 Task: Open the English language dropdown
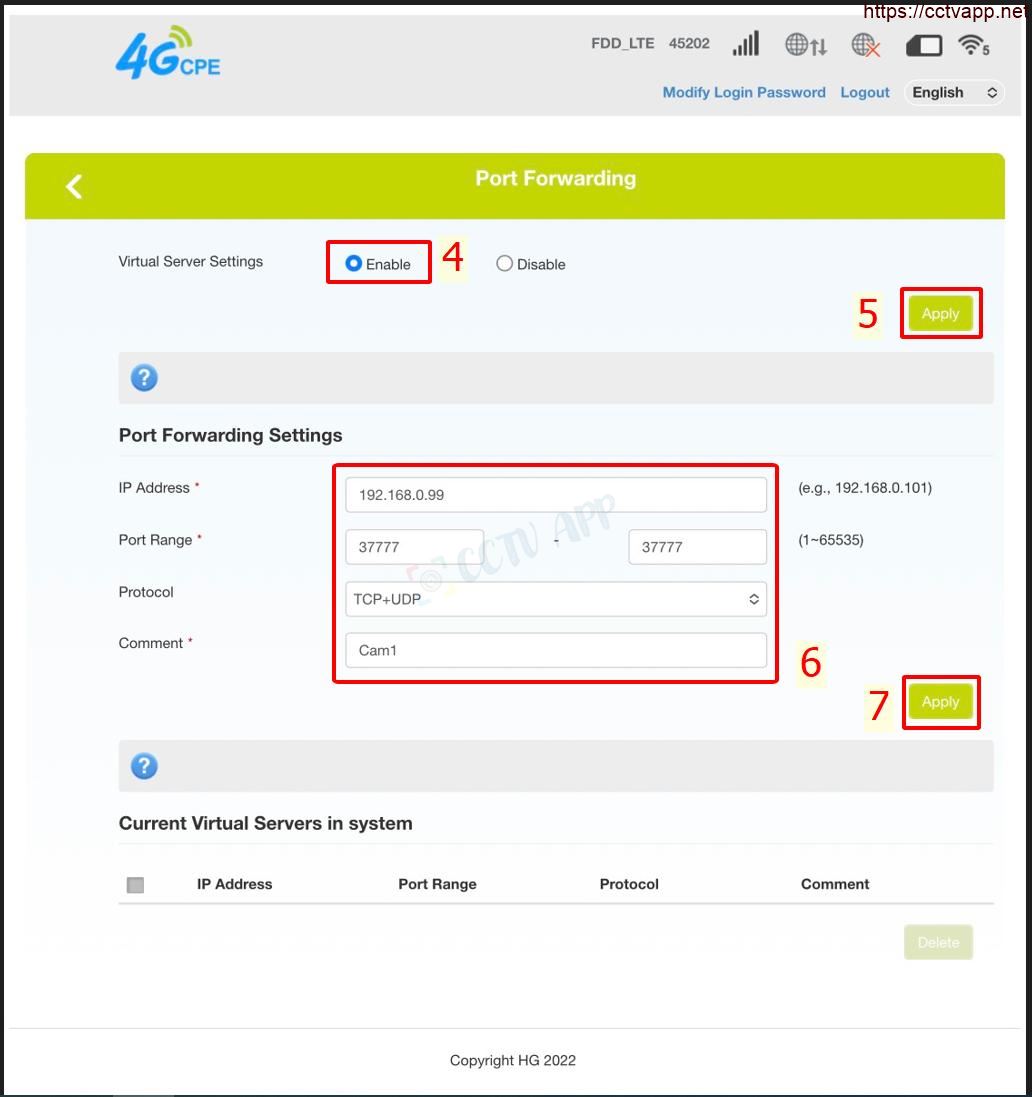tap(954, 92)
